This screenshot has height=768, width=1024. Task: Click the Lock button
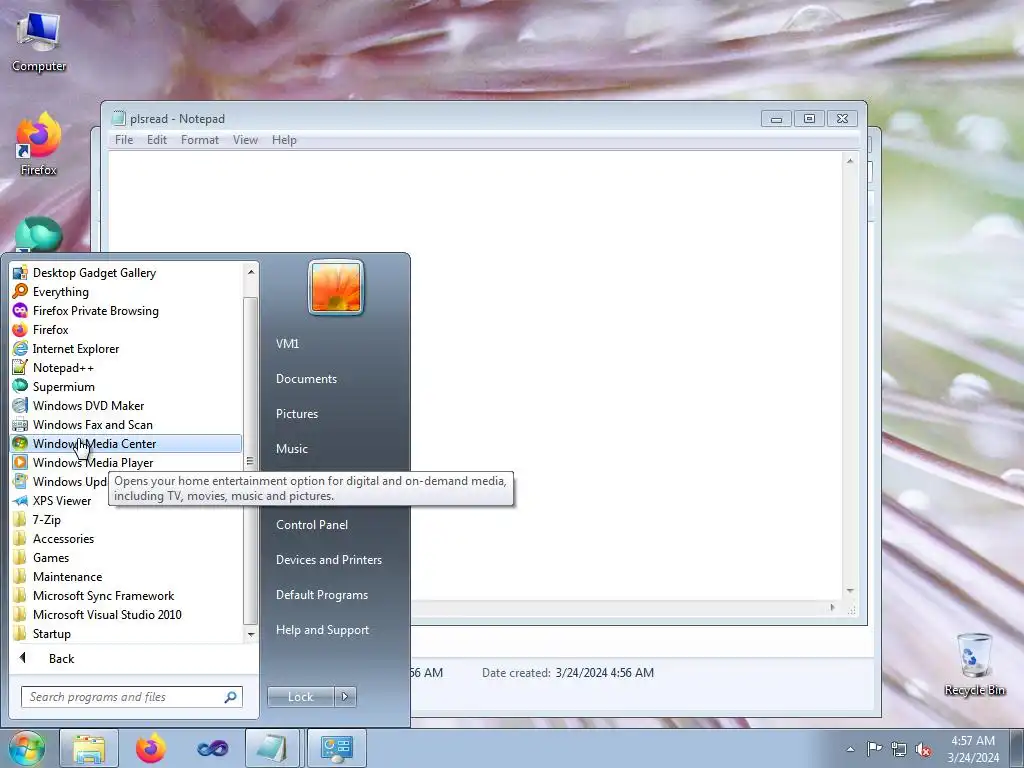[x=301, y=697]
